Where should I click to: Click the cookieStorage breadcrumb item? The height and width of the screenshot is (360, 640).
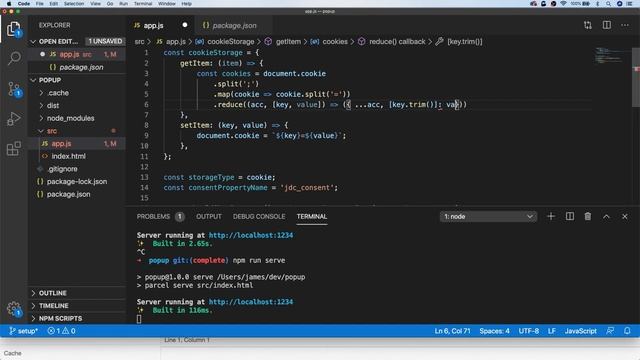(225, 42)
